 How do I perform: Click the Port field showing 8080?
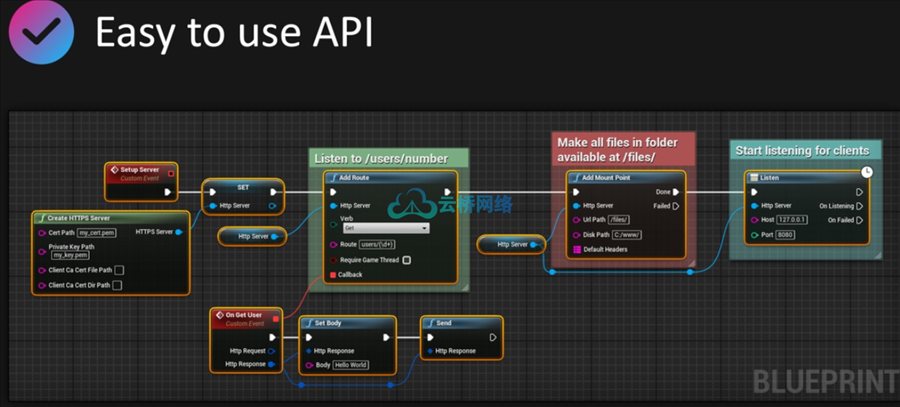point(786,236)
